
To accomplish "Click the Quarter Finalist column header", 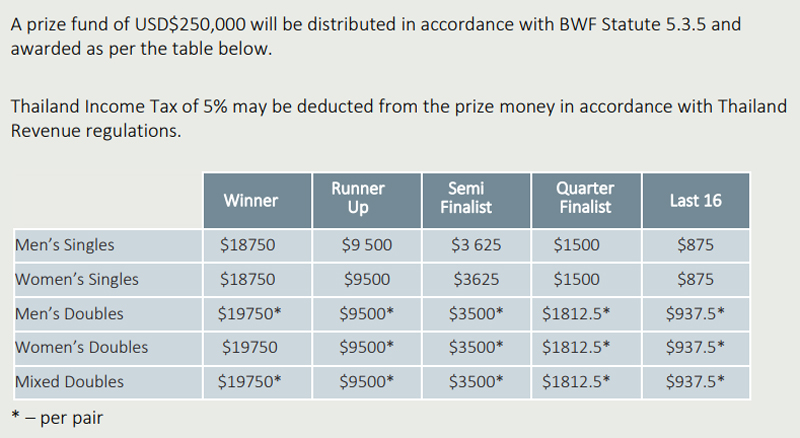I will (x=584, y=199).
